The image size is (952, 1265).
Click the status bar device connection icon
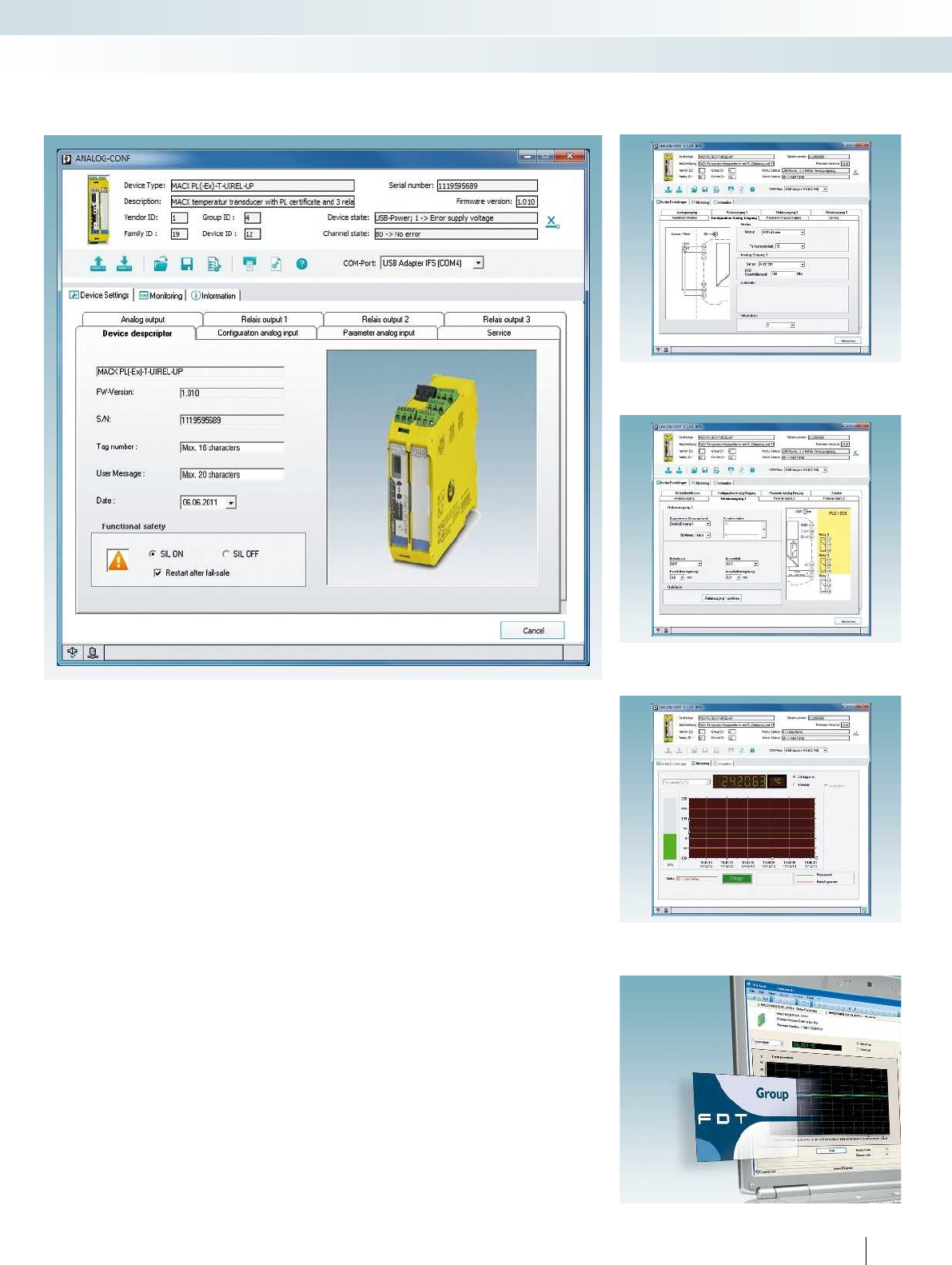coord(93,652)
